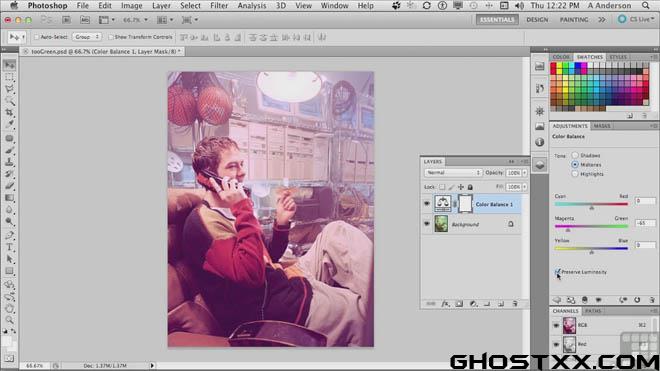This screenshot has width=660, height=371.
Task: Select the Move tool in toolbox
Action: tap(10, 65)
